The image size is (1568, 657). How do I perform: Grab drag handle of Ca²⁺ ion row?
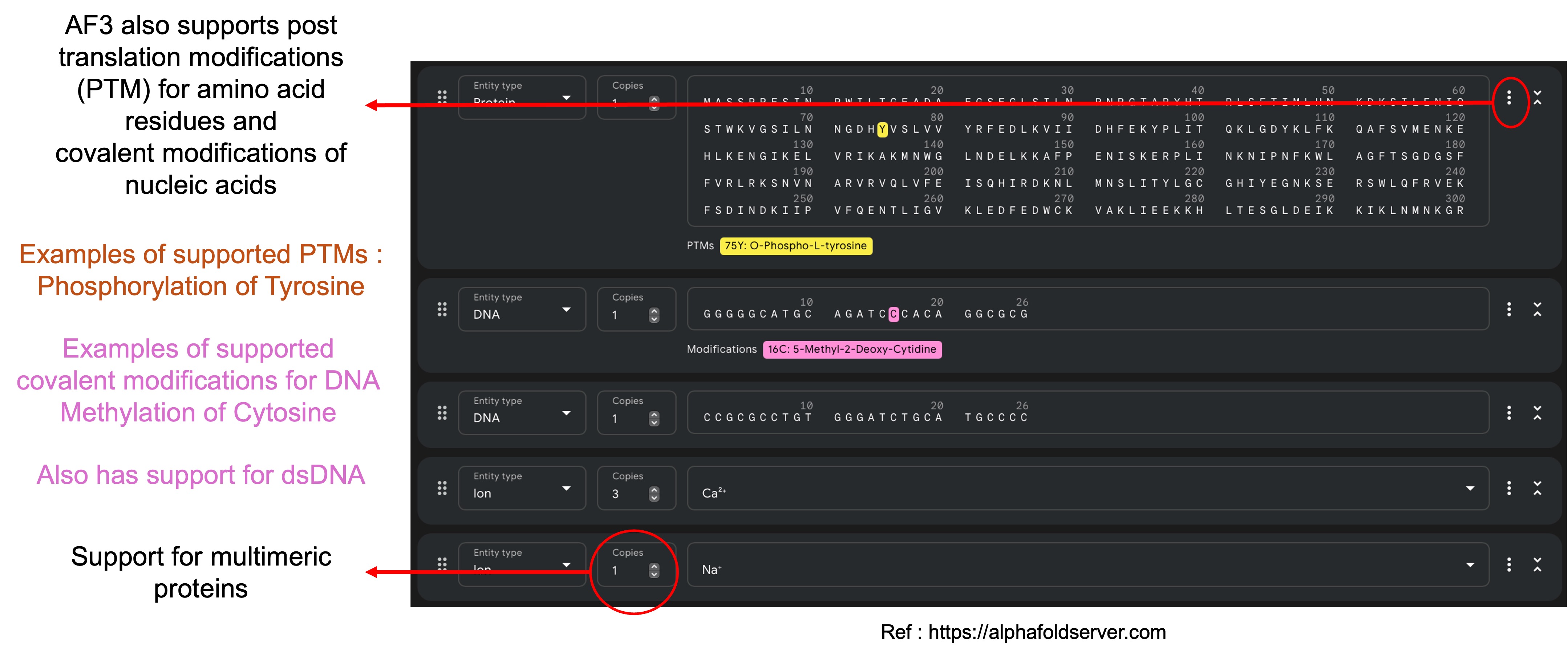(442, 488)
